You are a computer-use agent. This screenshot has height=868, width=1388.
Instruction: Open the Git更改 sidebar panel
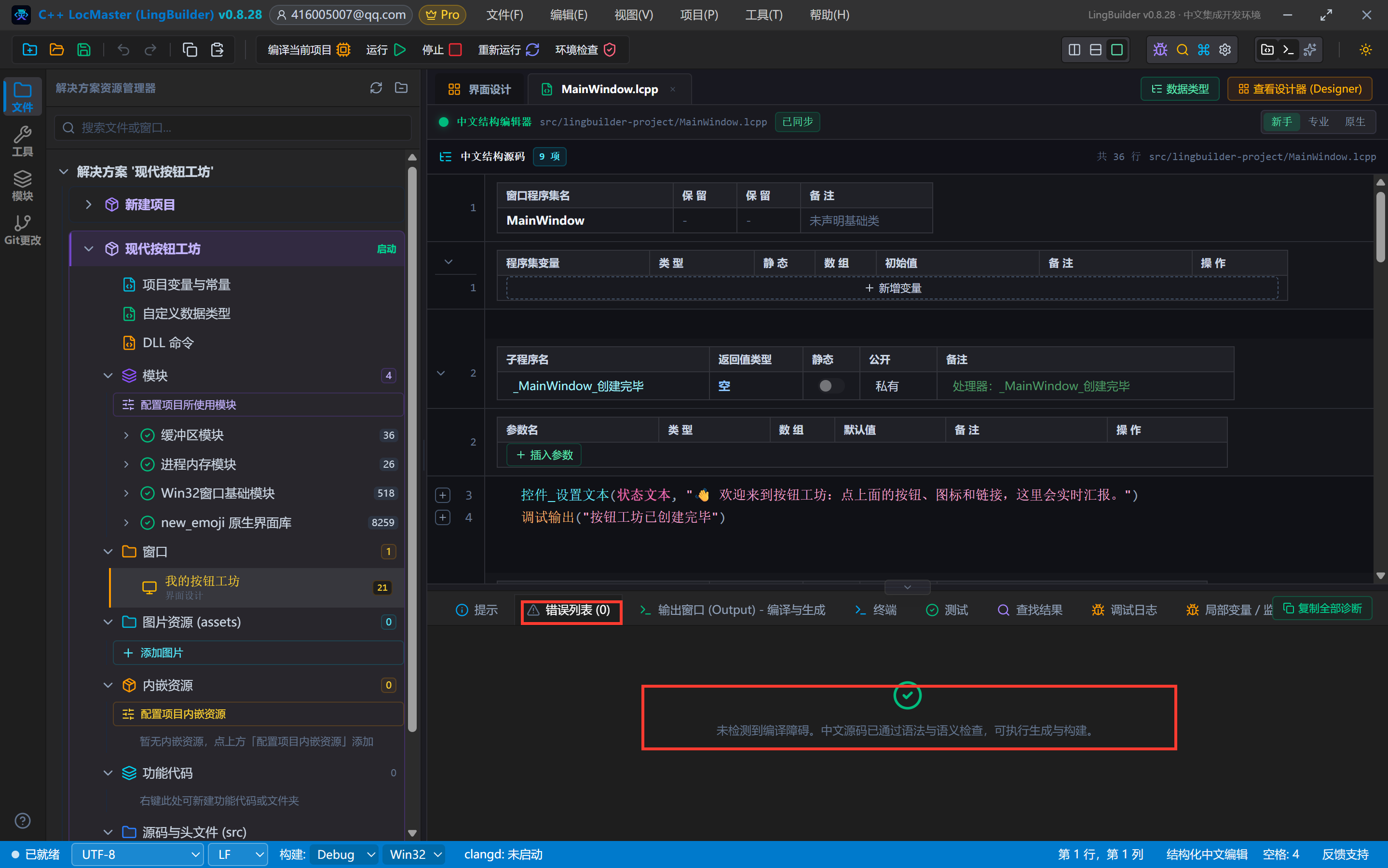pyautogui.click(x=22, y=230)
